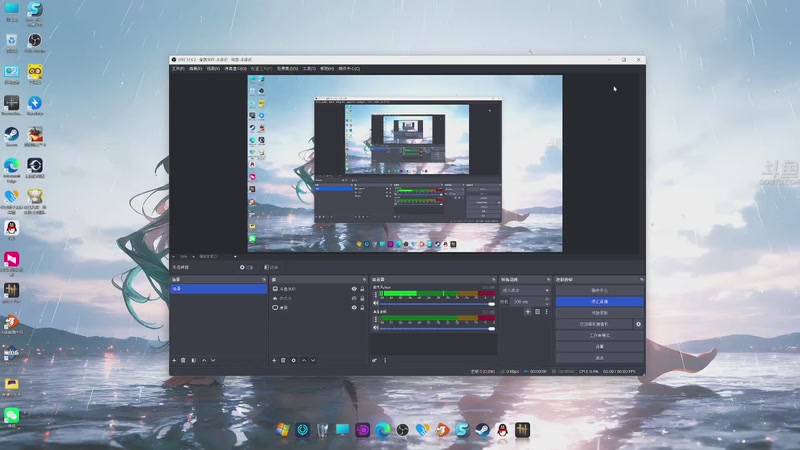Screen dimensions: 800x450
Task: Add a new scene with the plus icon
Action: pos(174,360)
